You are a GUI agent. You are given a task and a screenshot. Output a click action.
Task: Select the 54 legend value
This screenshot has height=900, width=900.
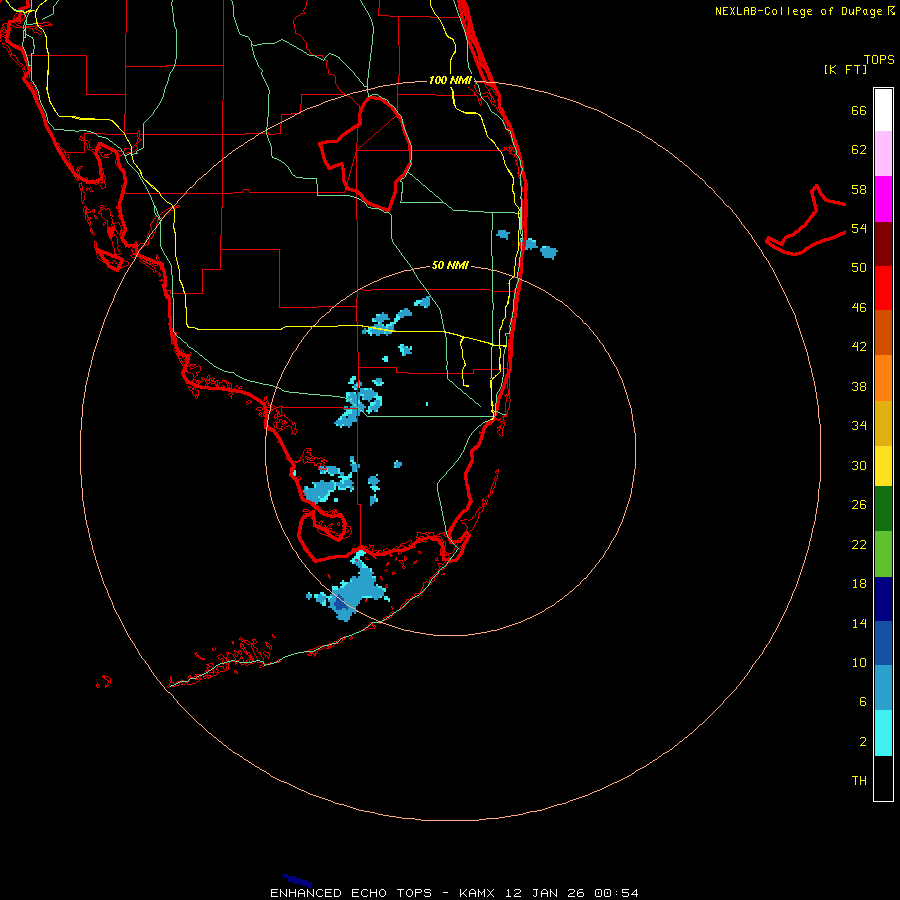(x=859, y=228)
